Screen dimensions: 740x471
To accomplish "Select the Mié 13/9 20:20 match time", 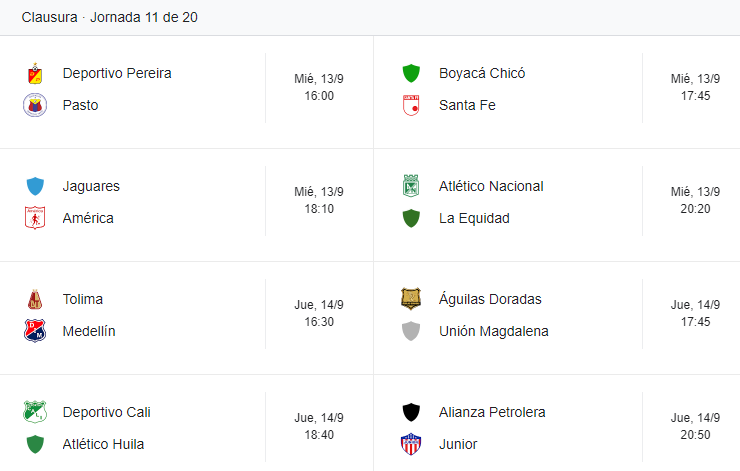I will [695, 200].
